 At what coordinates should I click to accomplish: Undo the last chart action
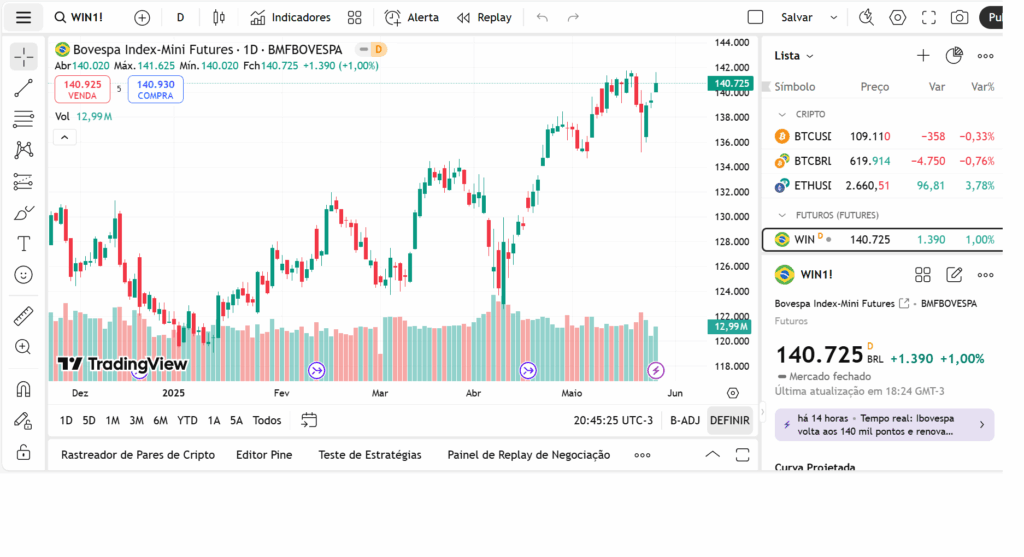542,18
